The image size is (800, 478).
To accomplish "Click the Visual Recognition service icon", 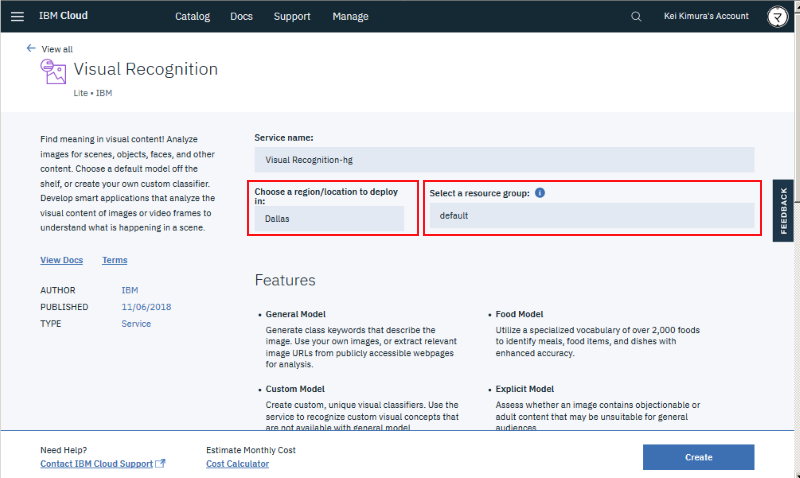I will coord(53,70).
